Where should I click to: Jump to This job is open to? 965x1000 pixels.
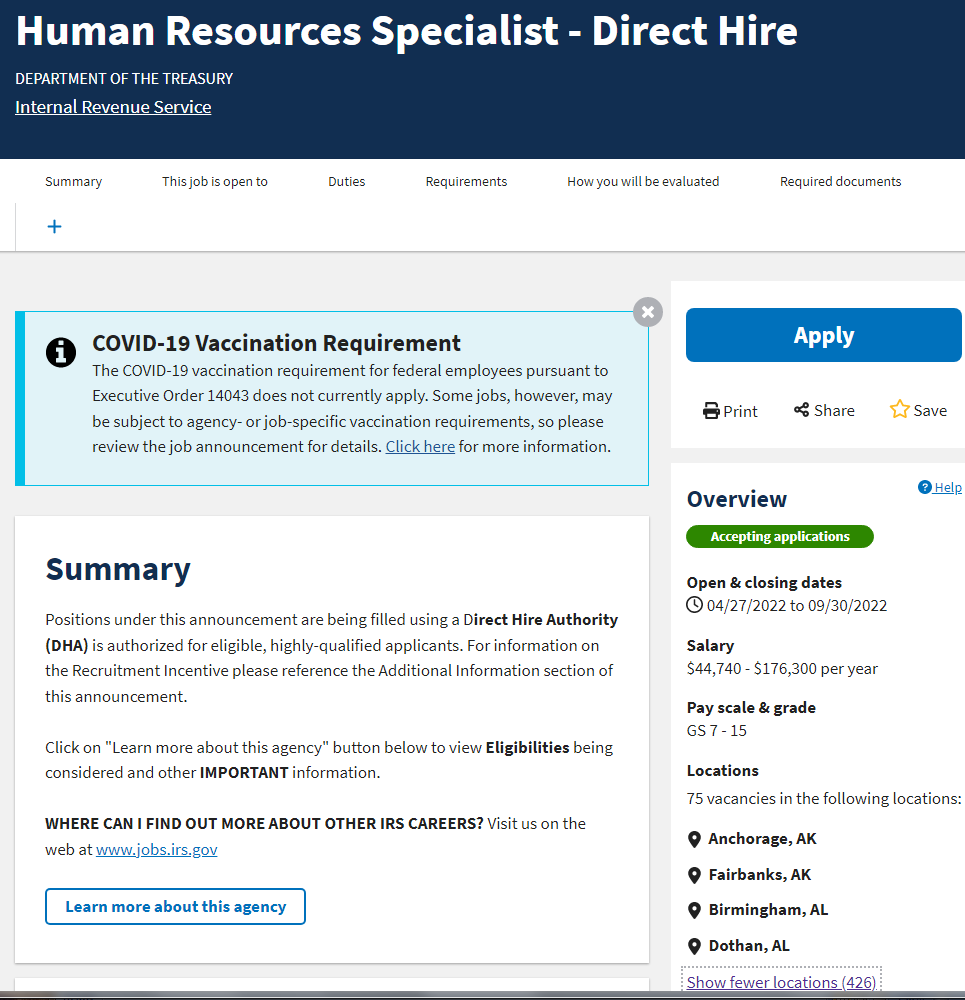(215, 182)
